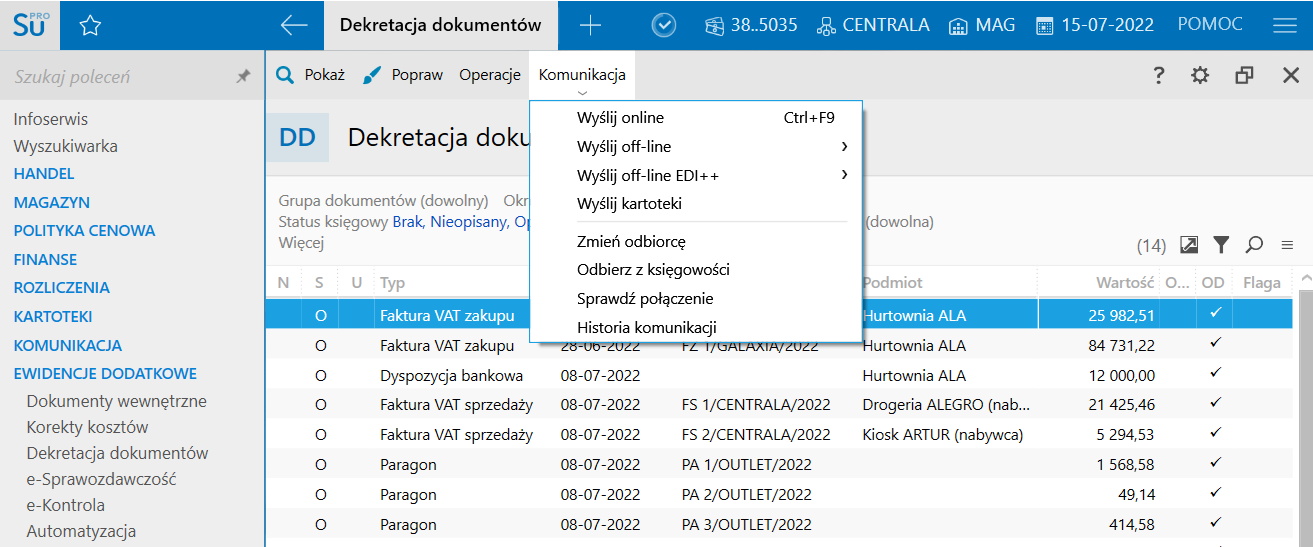The image size is (1313, 547).
Task: Pin the command search panel
Action: (243, 76)
